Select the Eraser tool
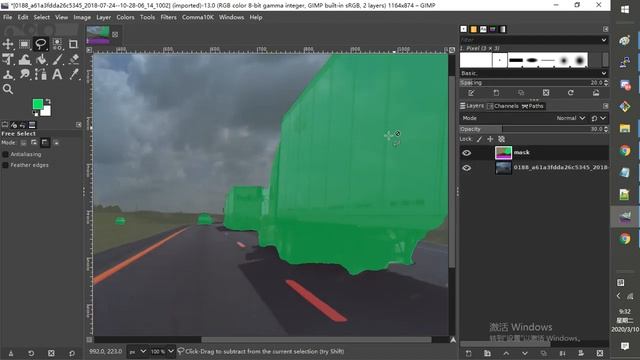This screenshot has width=640, height=360. (73, 60)
